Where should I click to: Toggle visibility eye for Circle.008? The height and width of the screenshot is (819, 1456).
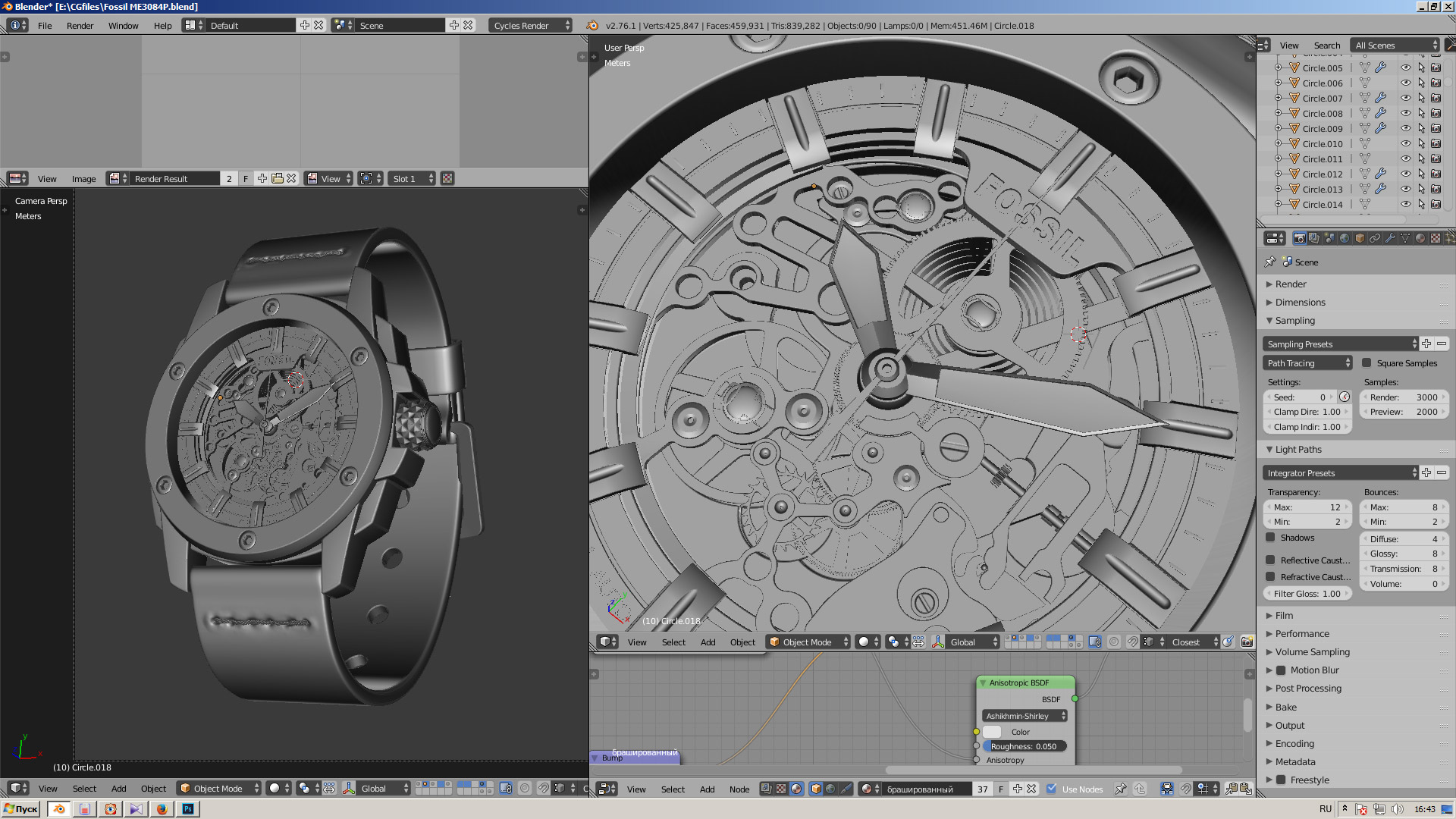tap(1405, 113)
